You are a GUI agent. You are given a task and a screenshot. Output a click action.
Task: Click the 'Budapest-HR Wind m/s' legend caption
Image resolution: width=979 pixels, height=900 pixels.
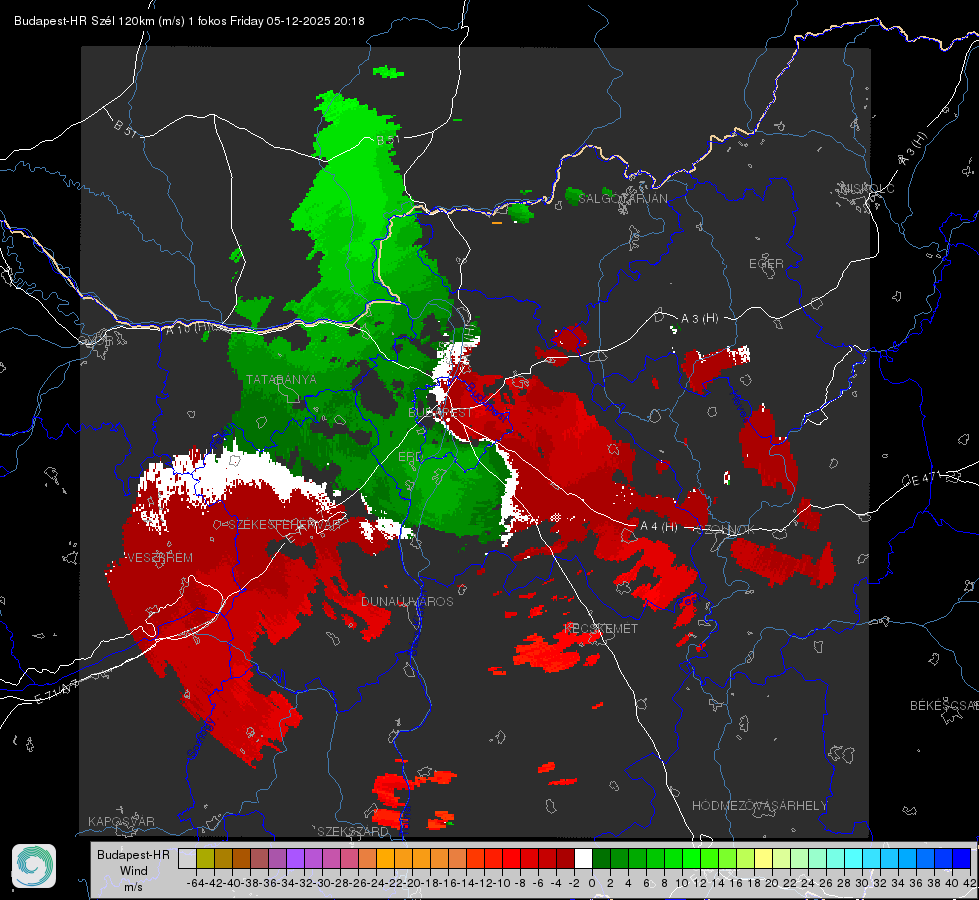(134, 870)
